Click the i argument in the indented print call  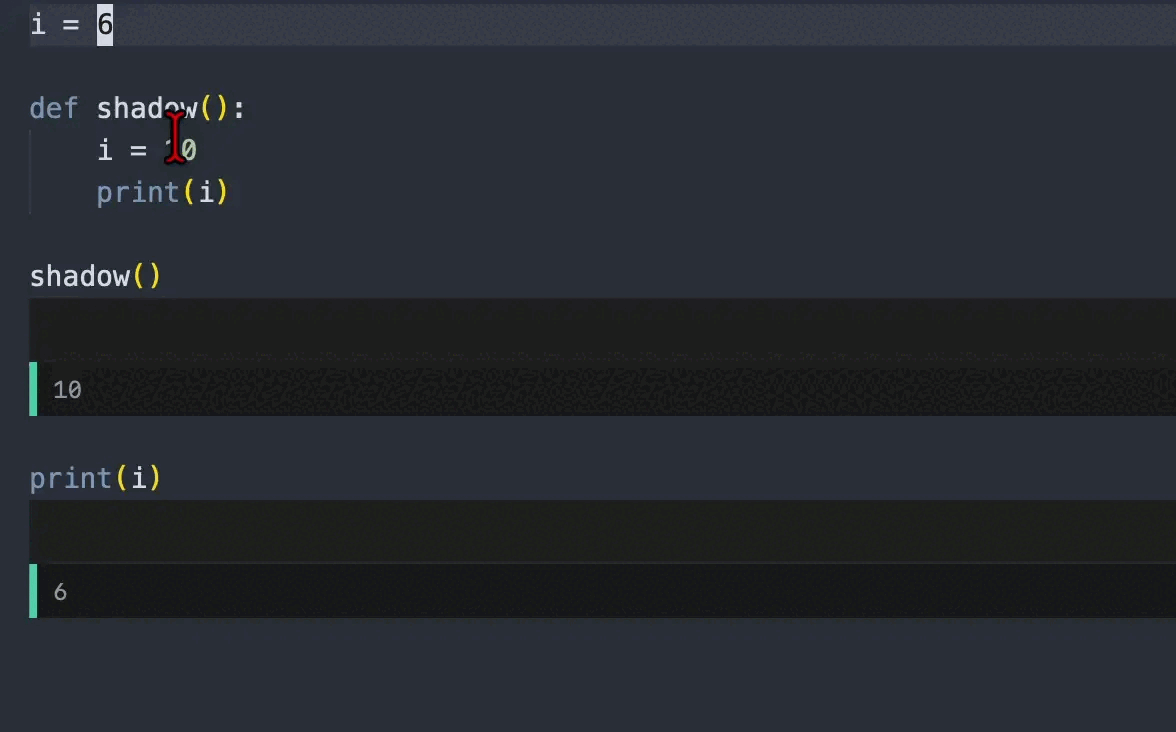tap(205, 192)
